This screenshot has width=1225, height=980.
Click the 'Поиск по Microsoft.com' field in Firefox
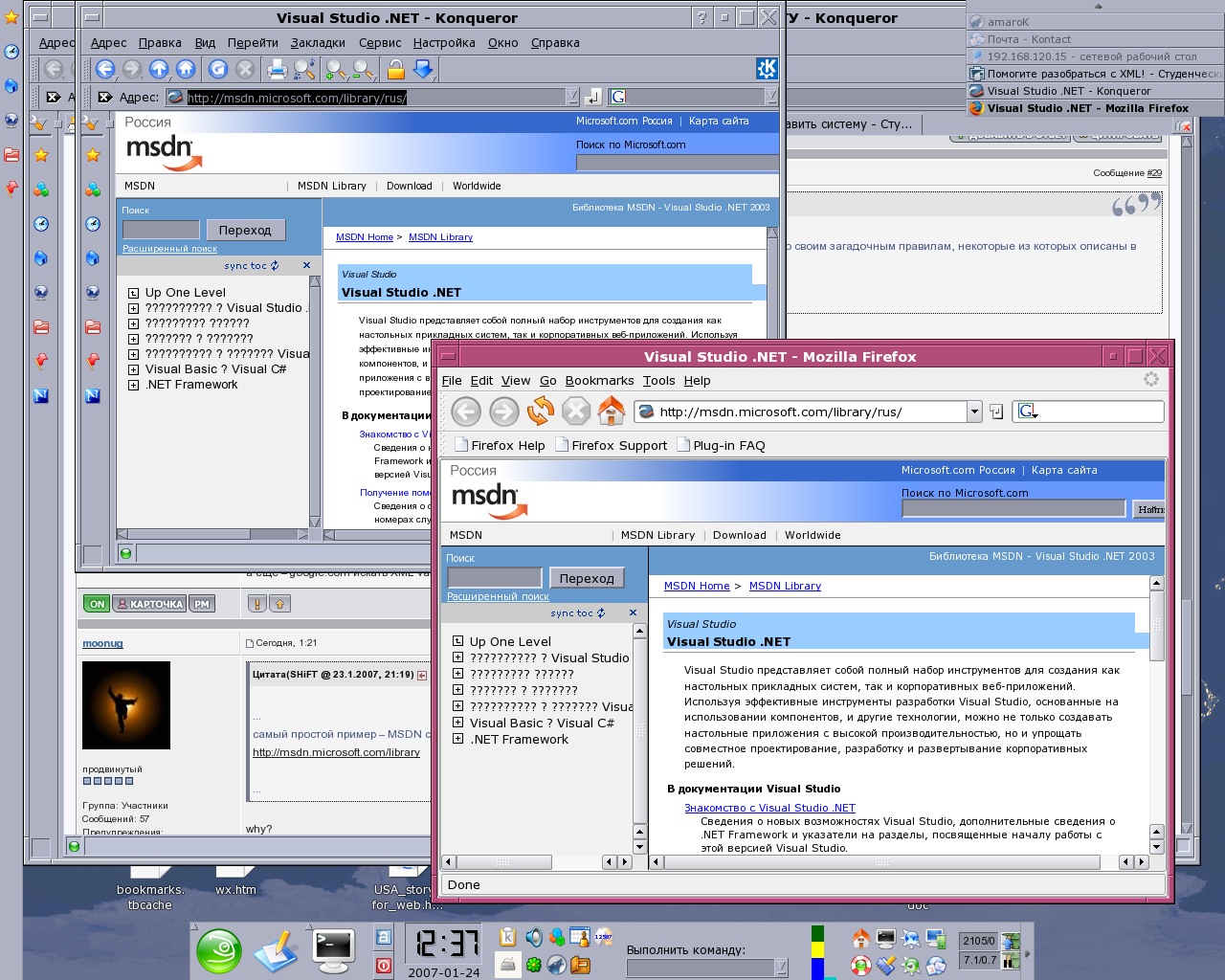click(1013, 509)
